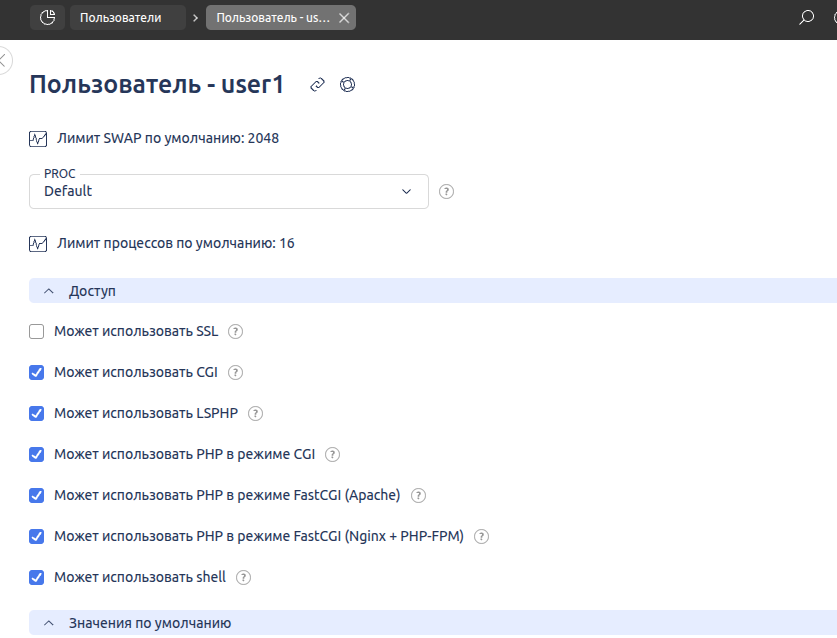This screenshot has height=638, width=837.
Task: Collapse the "Доступ" section
Action: coord(48,291)
